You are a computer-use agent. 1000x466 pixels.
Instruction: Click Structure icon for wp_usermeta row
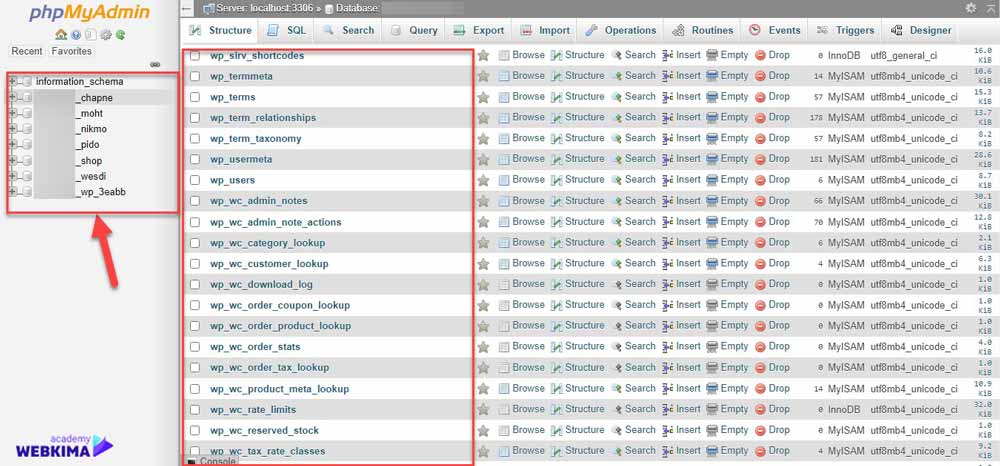click(557, 159)
